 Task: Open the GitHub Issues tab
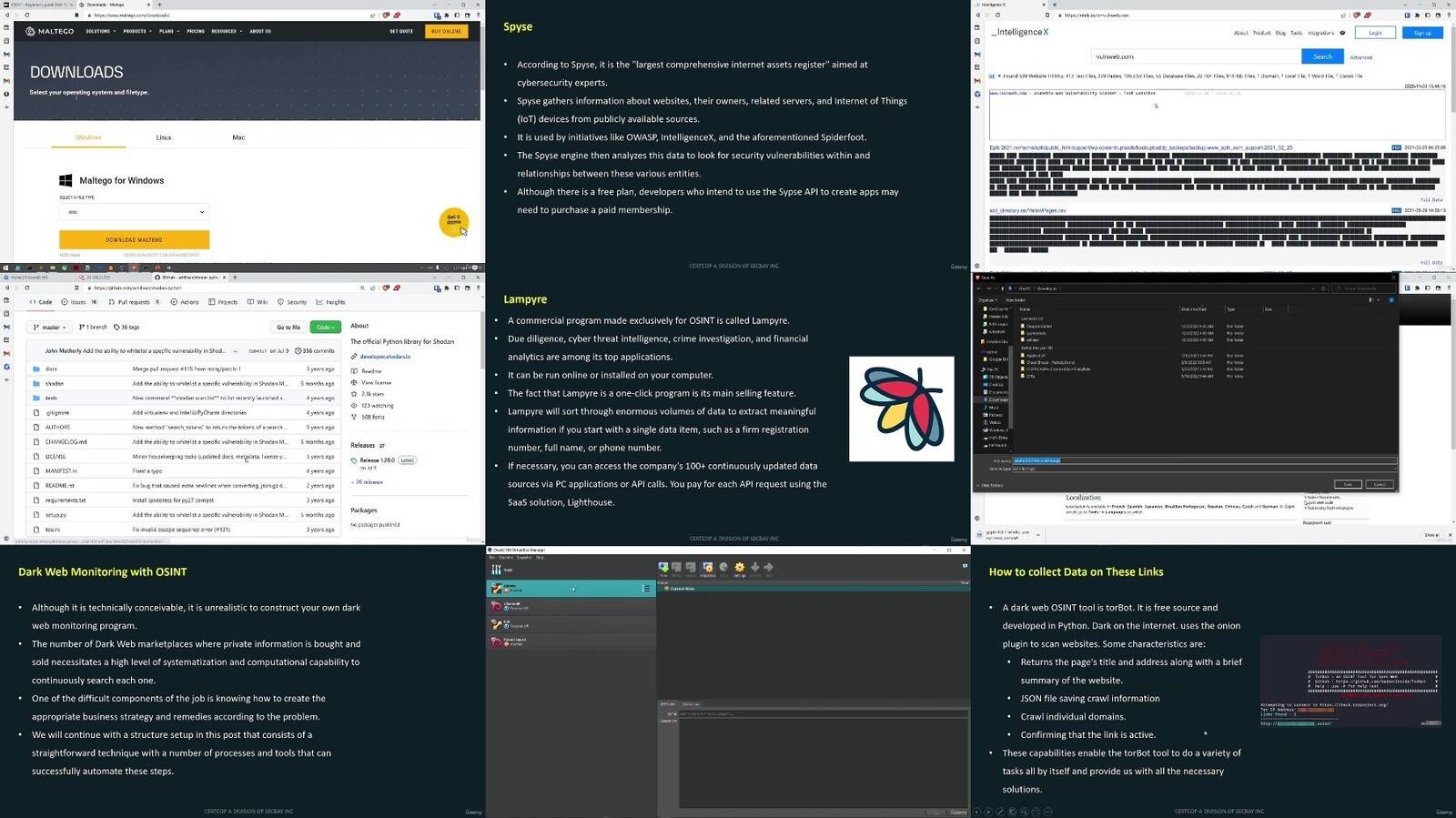[x=78, y=302]
